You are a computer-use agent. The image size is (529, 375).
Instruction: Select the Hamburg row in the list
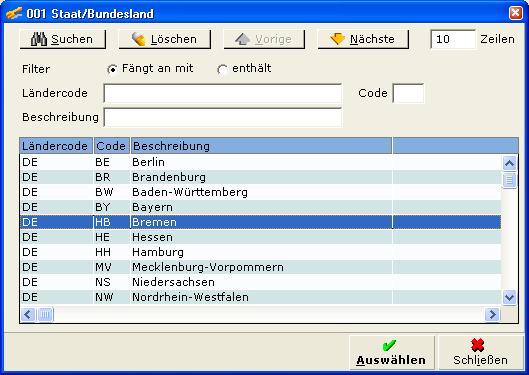[260, 252]
